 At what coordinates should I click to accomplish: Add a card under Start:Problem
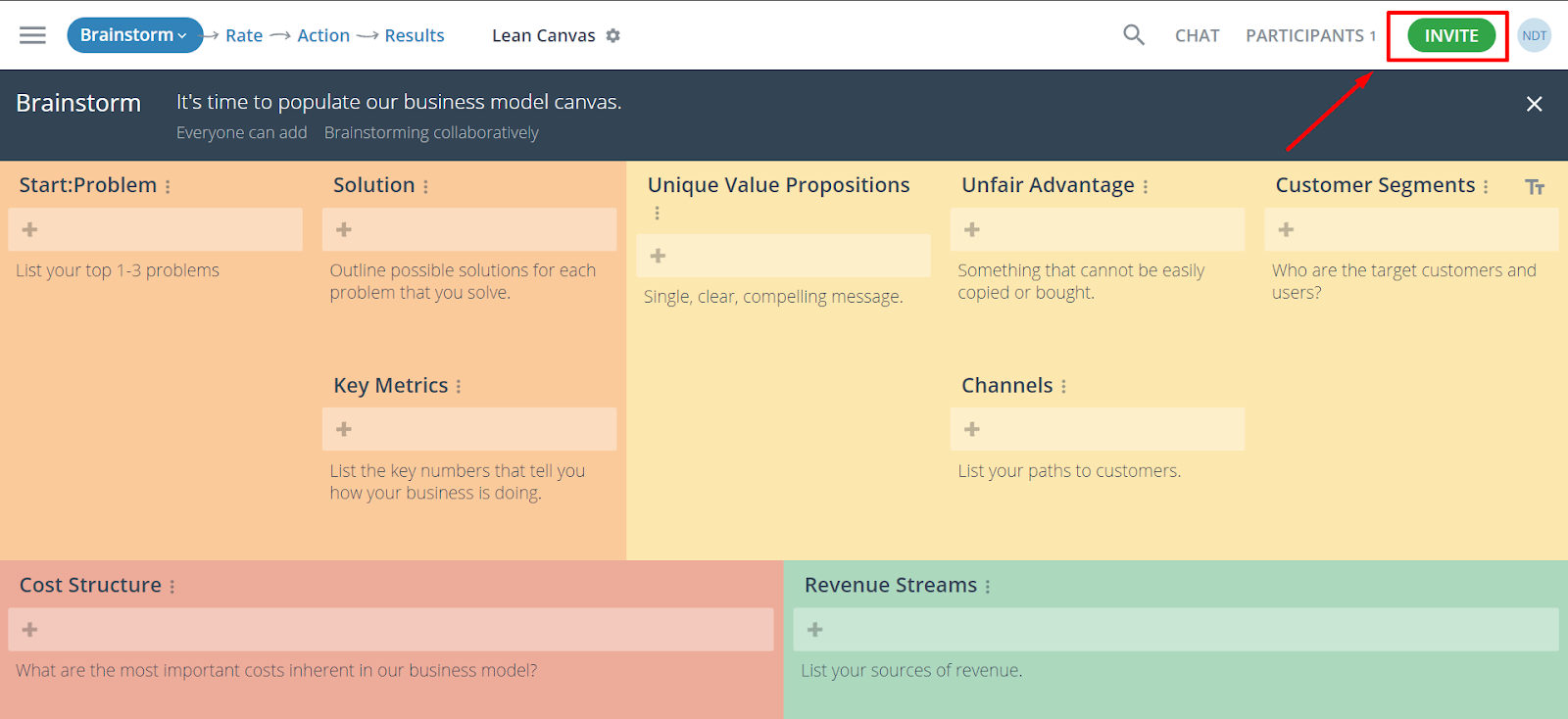click(x=30, y=229)
